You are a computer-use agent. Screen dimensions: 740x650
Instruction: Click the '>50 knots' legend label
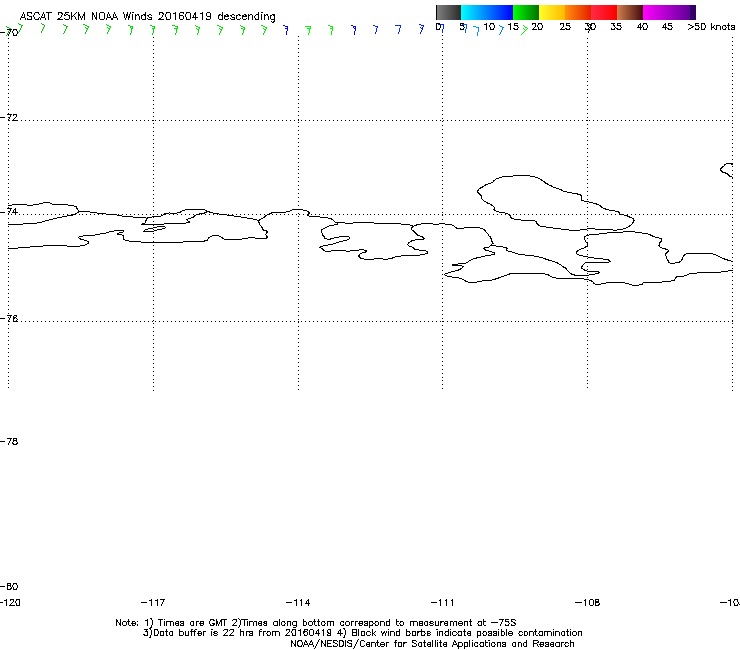[711, 27]
